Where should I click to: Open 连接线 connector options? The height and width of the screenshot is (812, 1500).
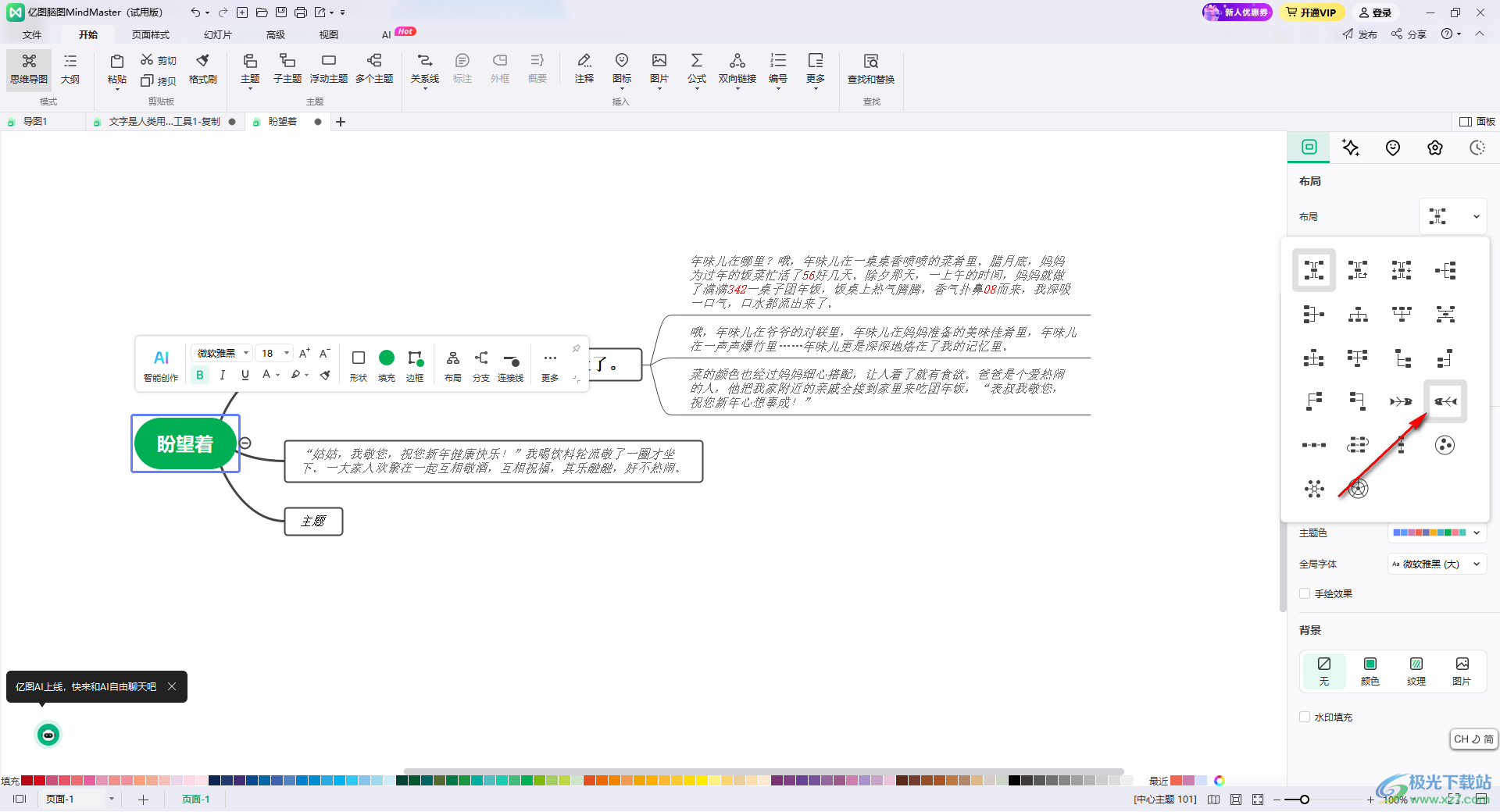click(x=511, y=365)
